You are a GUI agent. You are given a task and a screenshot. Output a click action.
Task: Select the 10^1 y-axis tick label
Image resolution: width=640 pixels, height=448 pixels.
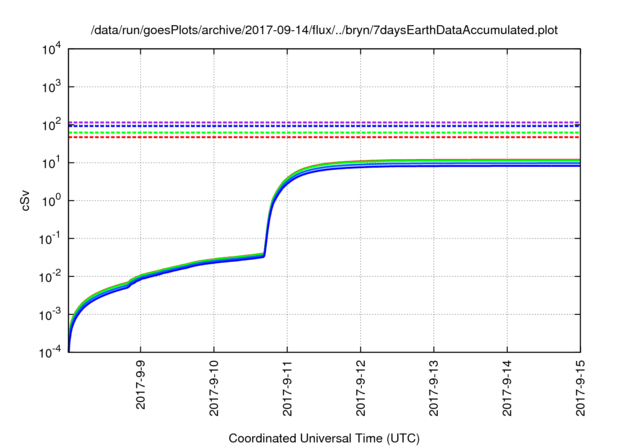pyautogui.click(x=52, y=163)
